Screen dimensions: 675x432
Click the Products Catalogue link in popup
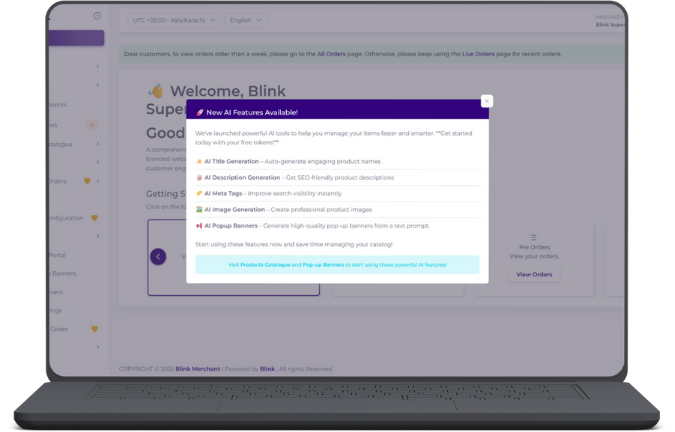click(x=265, y=265)
